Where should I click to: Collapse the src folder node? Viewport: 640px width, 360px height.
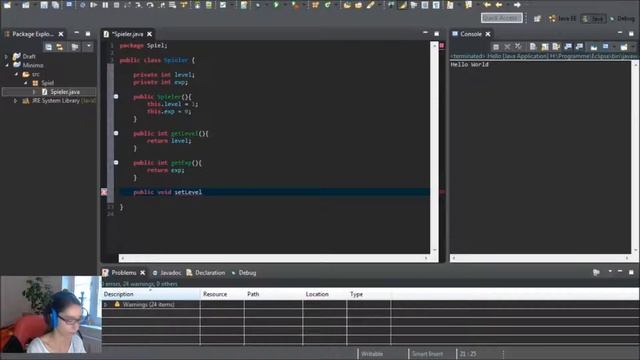[16, 74]
